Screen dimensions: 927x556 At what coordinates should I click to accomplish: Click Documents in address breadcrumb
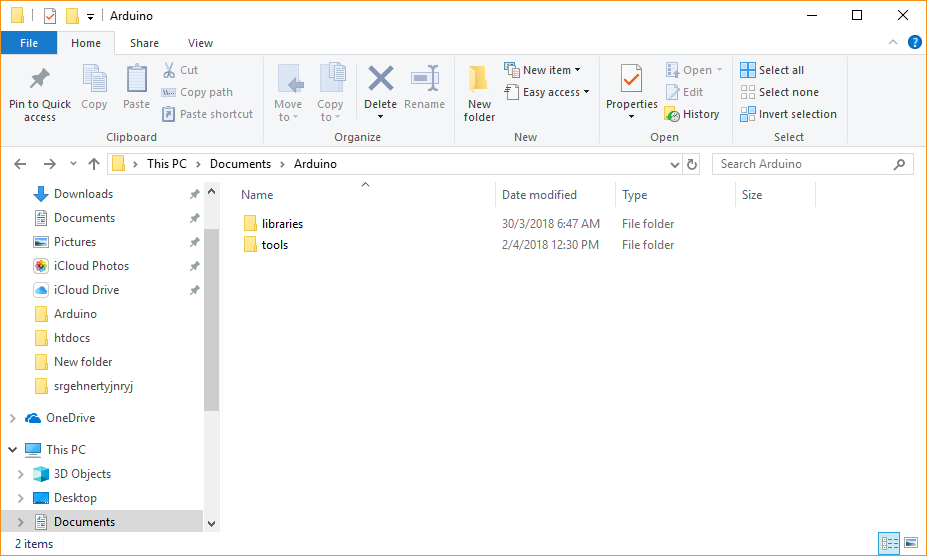[240, 164]
